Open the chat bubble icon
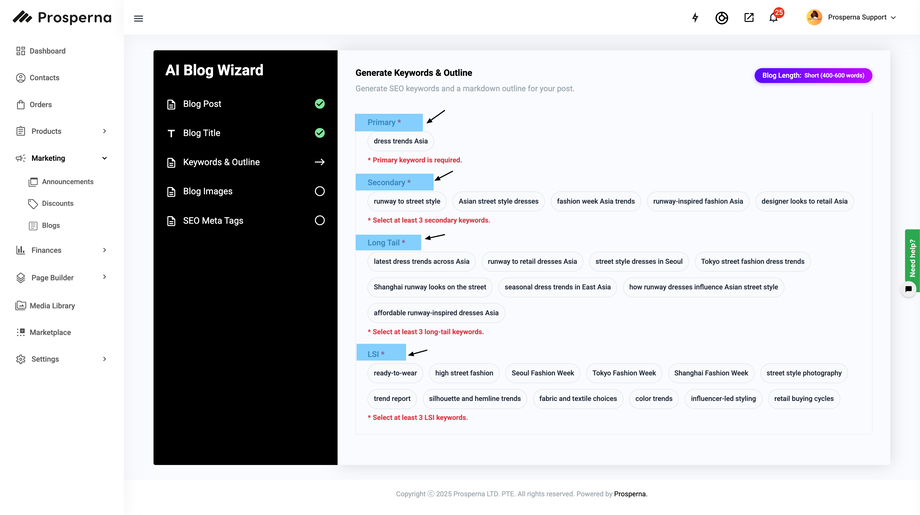Screen dimensions: 920x515 908,289
